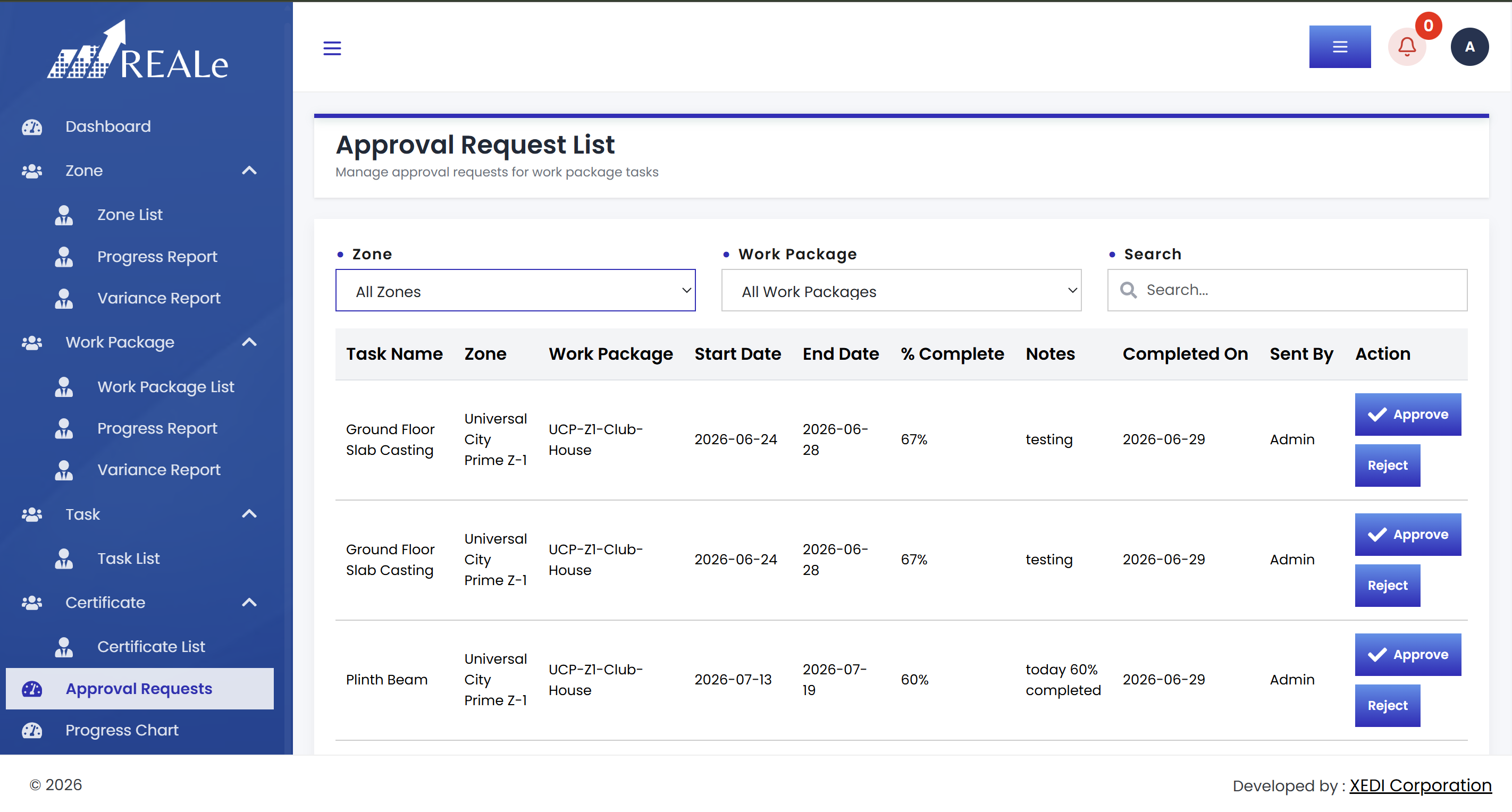The width and height of the screenshot is (1512, 812).
Task: Click the Work Package group icon
Action: 32,343
